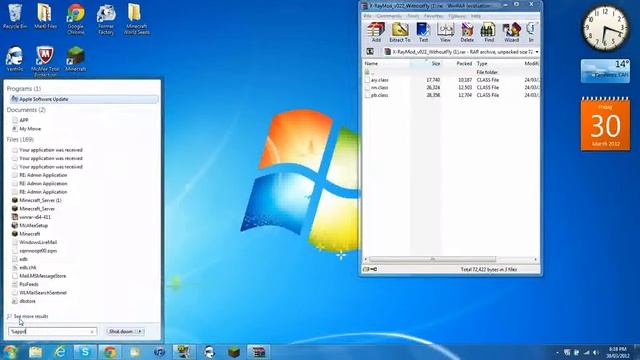Click the Delete icon in WinRAR toolbar
Image resolution: width=640 pixels, height=360 pixels.
467,32
